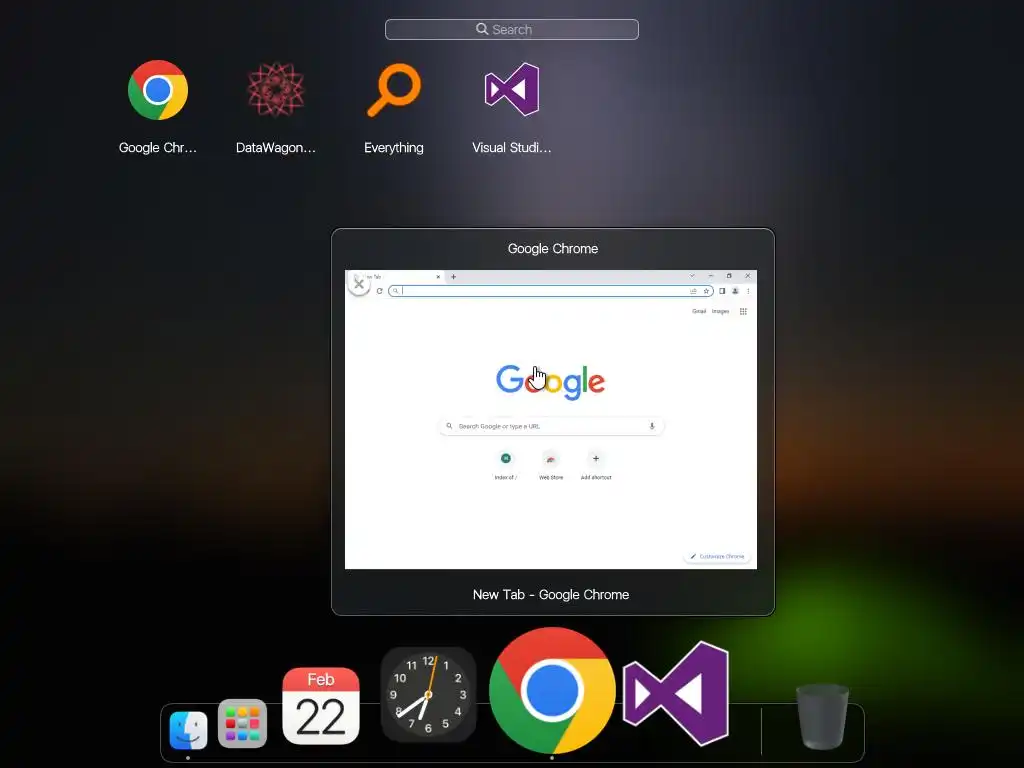Open the Calendar showing Feb 22
This screenshot has width=1024, height=768.
pos(321,706)
